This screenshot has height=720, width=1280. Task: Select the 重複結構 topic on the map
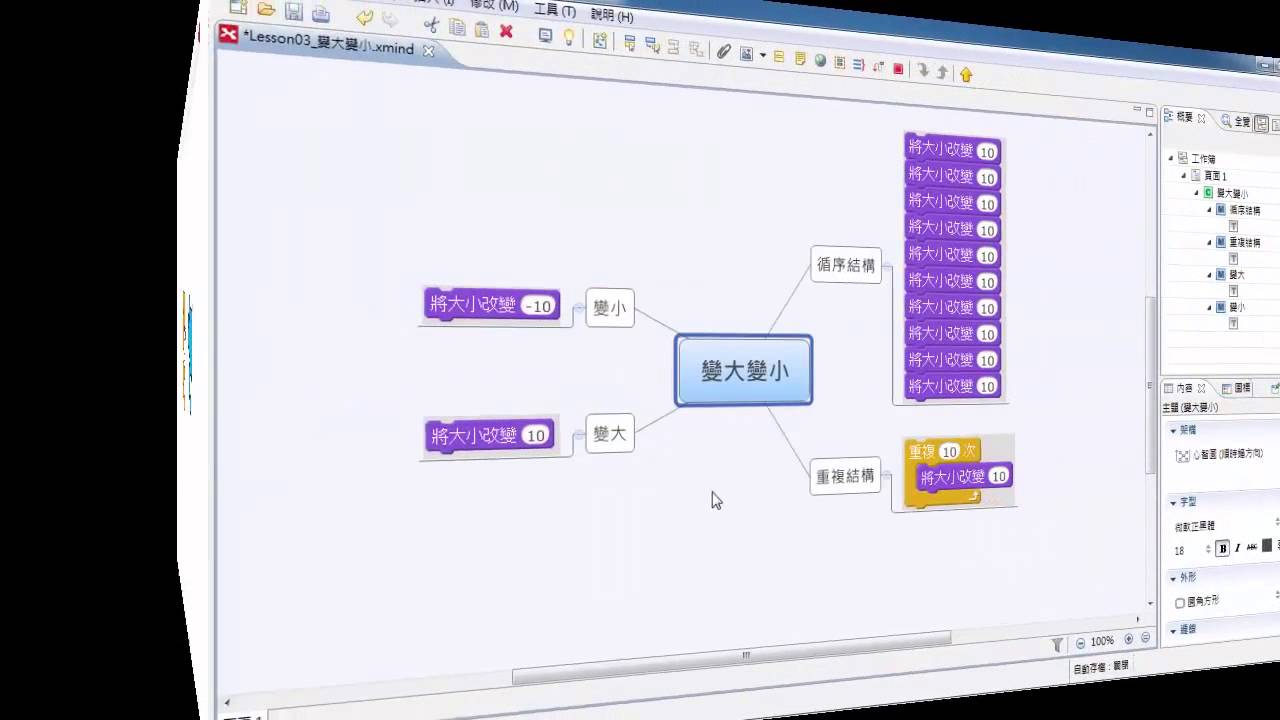pyautogui.click(x=846, y=476)
